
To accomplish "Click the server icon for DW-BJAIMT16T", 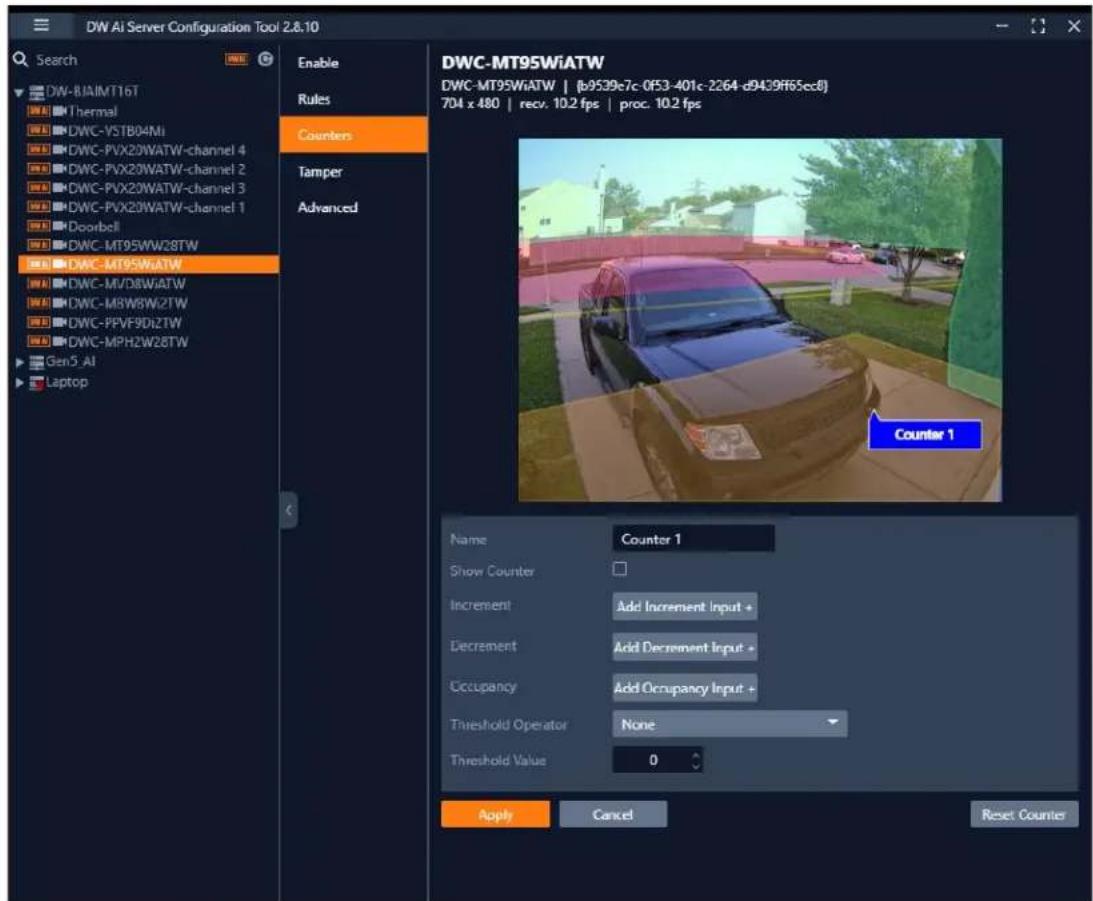I will click(36, 92).
